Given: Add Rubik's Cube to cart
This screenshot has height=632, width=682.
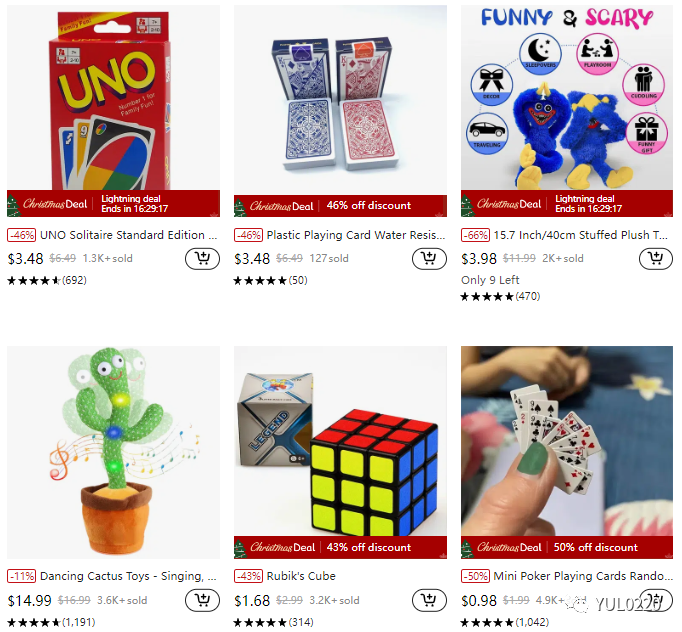Looking at the screenshot, I should tap(429, 600).
